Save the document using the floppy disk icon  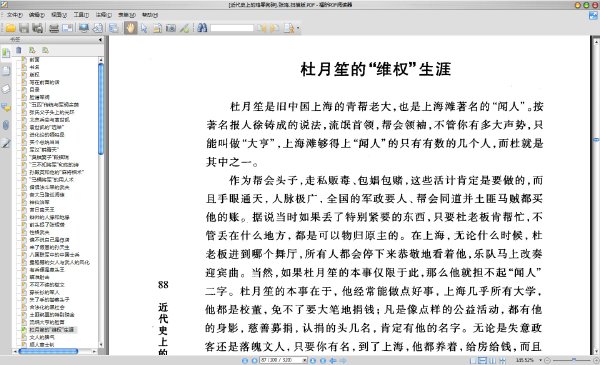tap(24, 28)
